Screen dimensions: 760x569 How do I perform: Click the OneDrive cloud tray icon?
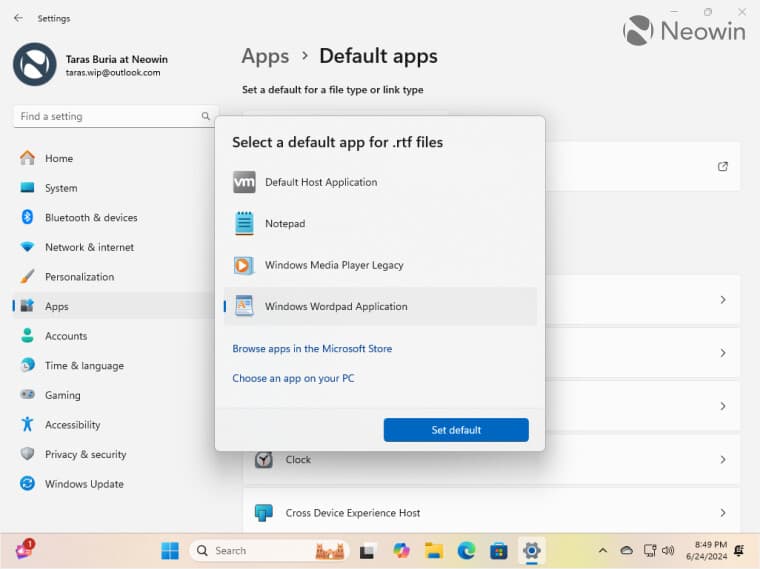tap(627, 551)
